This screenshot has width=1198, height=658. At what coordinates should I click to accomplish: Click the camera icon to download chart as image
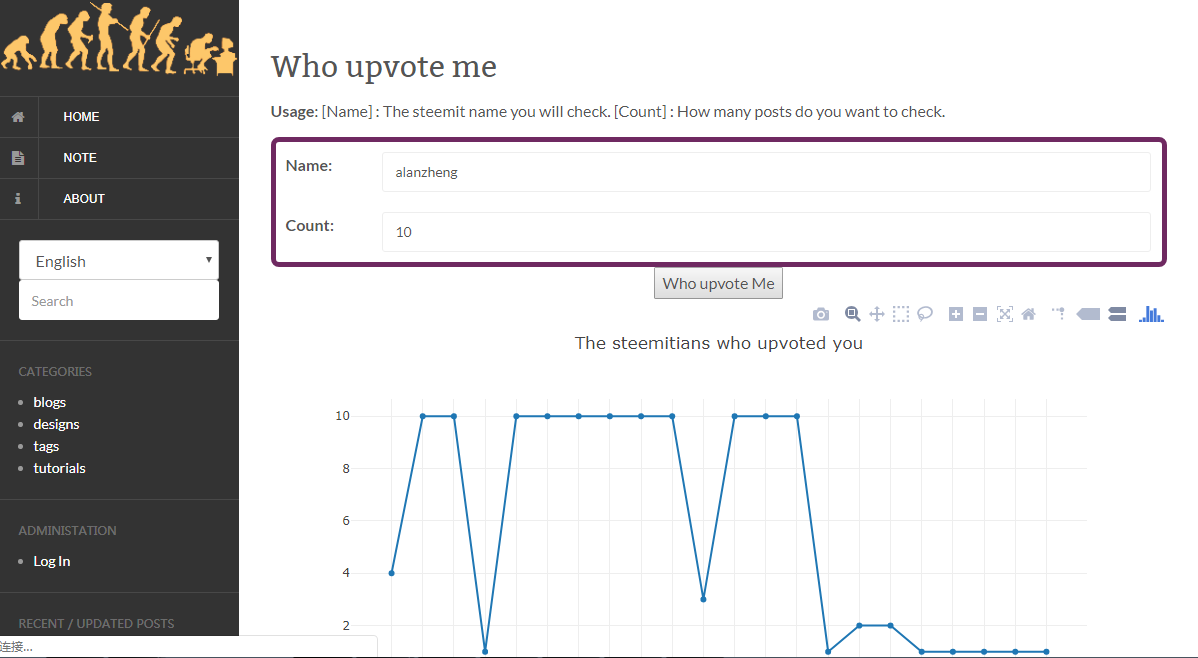coord(821,313)
